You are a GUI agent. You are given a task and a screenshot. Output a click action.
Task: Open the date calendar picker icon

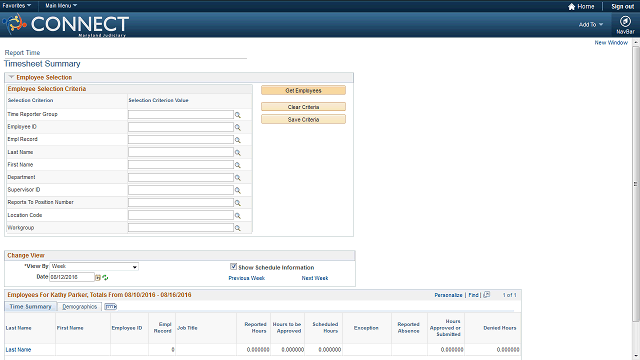98,278
